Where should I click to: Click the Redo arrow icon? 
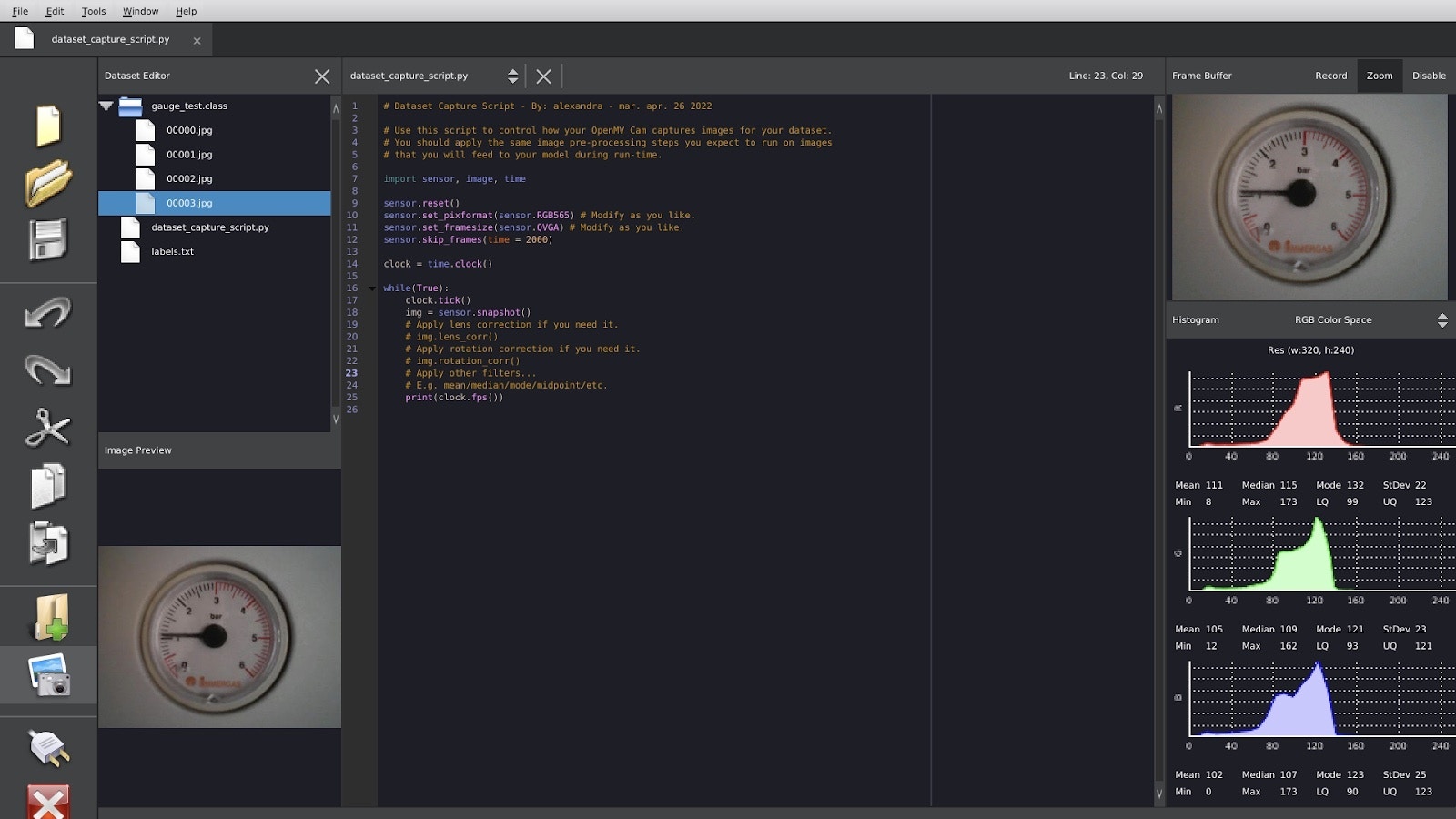coord(48,370)
